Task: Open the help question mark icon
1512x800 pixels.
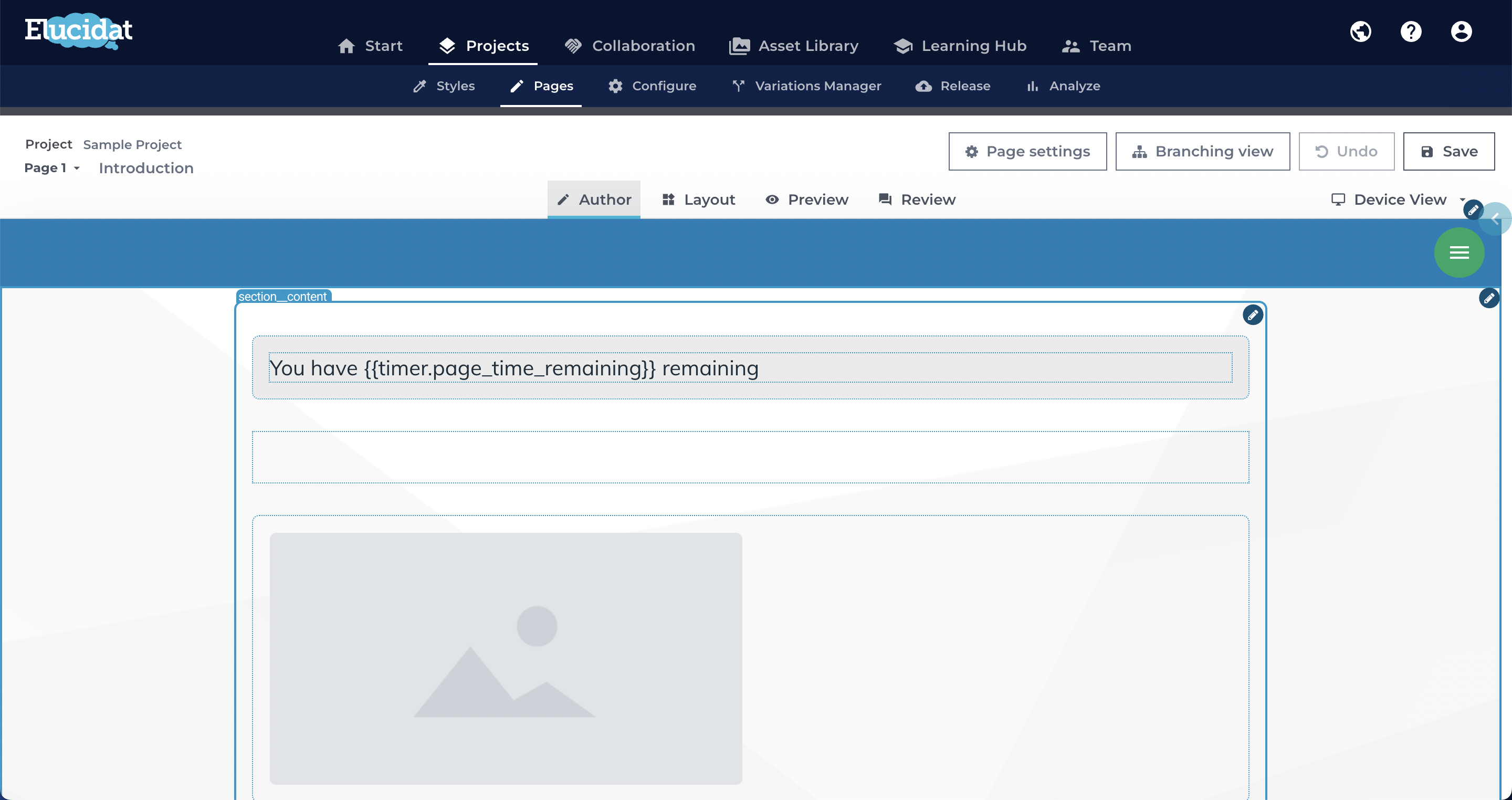Action: 1411,31
